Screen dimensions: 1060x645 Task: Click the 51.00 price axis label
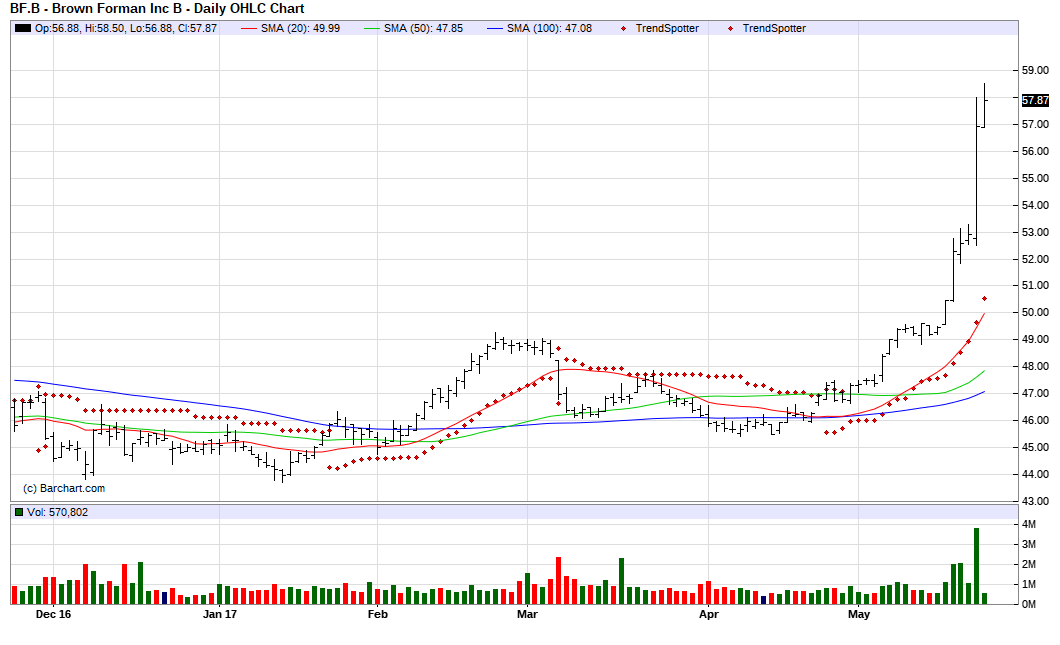click(x=1035, y=285)
